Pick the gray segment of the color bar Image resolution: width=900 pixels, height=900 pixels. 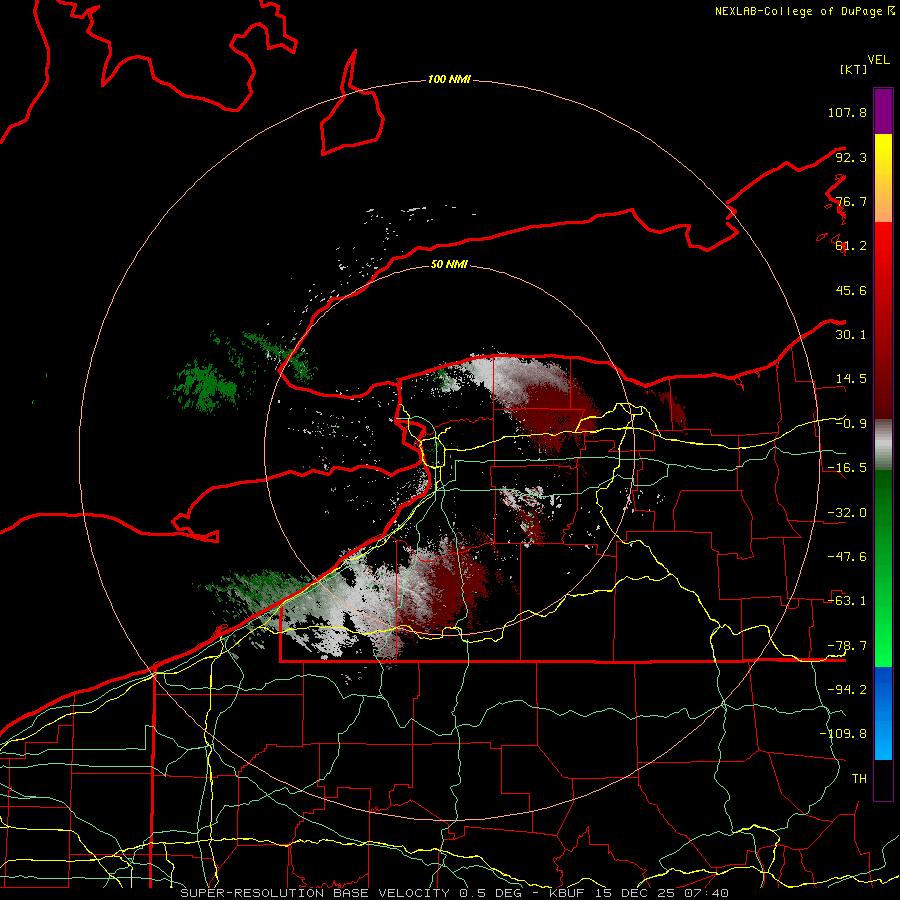pos(883,444)
